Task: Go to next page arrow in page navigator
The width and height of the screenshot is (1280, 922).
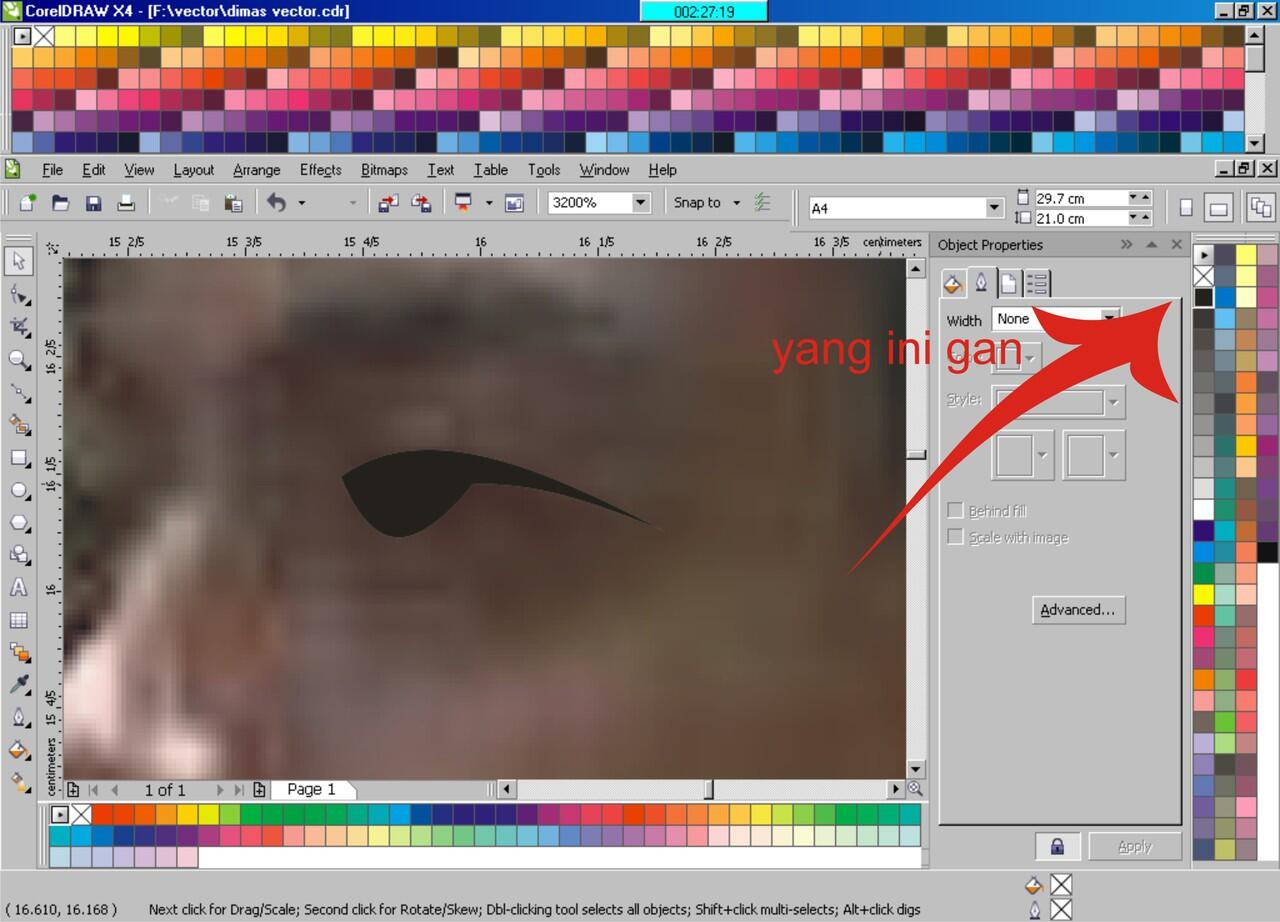Action: click(x=220, y=790)
